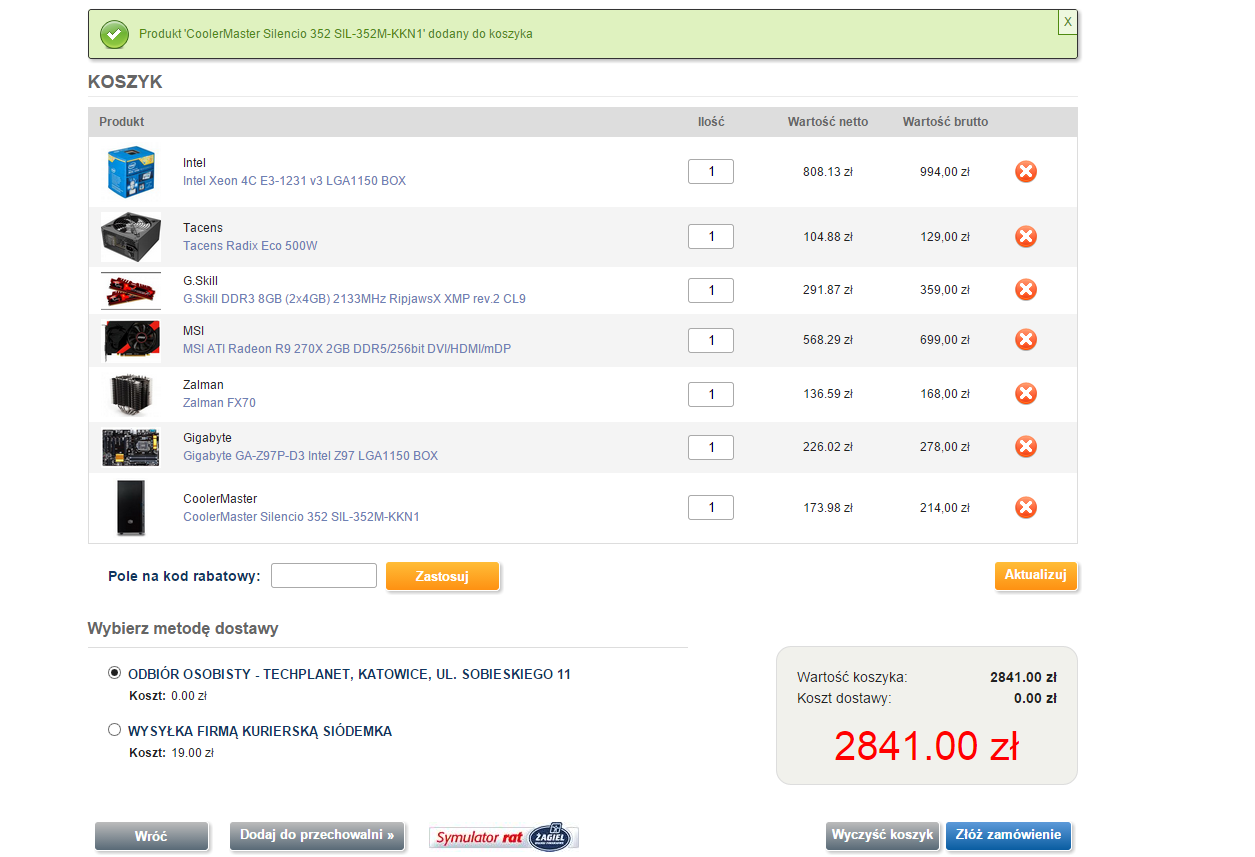This screenshot has height=857, width=1255.
Task: Click the Wartość brutto column header
Action: (945, 122)
